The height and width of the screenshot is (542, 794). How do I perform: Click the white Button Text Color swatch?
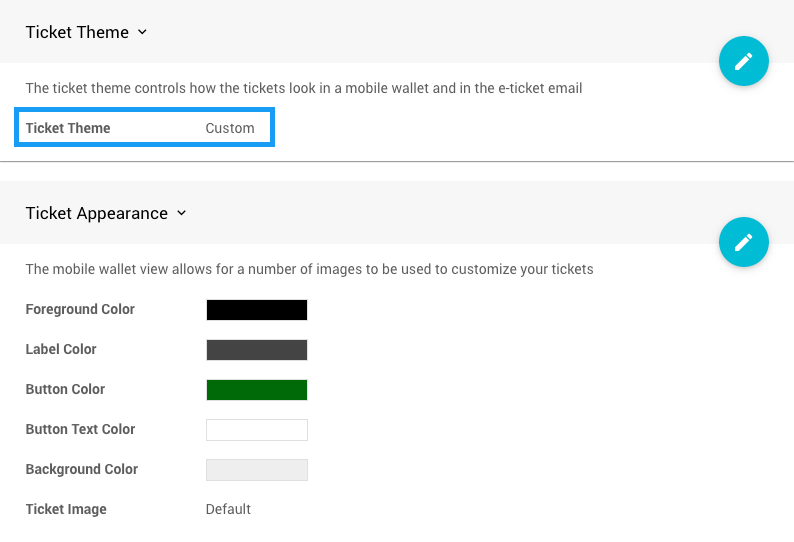click(x=256, y=430)
